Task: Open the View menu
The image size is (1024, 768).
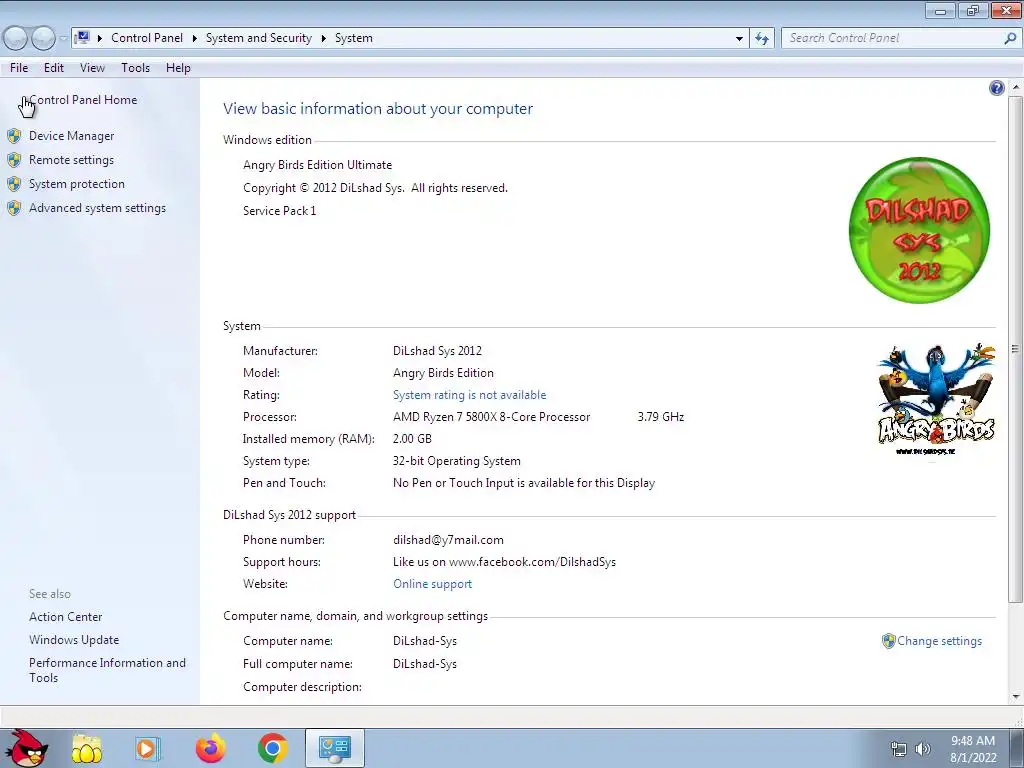Action: click(92, 68)
